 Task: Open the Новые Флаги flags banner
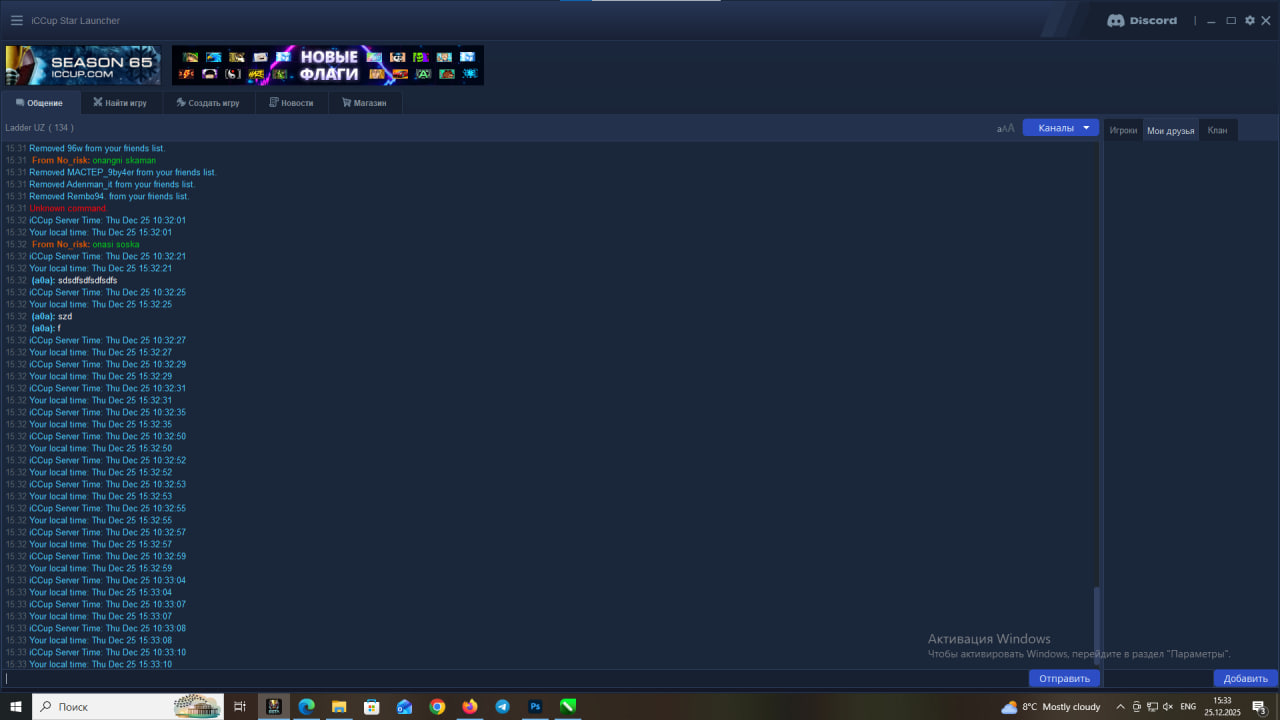pos(328,65)
